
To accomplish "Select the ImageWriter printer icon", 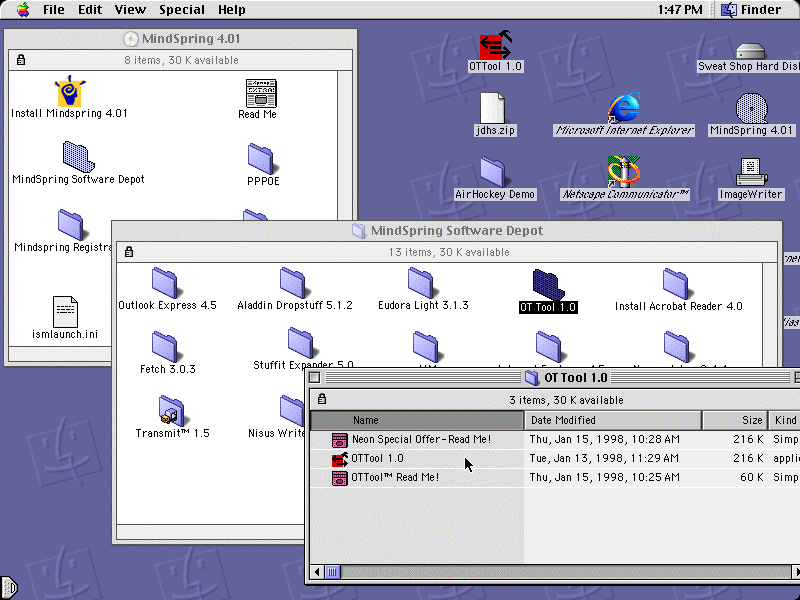I will click(751, 172).
